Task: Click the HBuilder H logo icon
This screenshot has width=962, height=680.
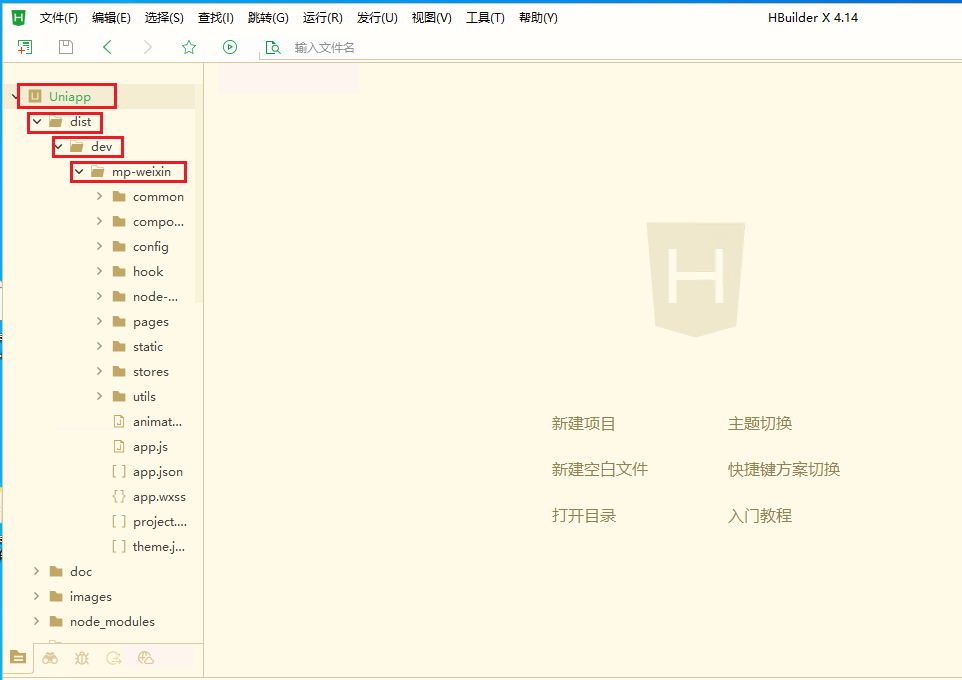Action: (x=18, y=17)
